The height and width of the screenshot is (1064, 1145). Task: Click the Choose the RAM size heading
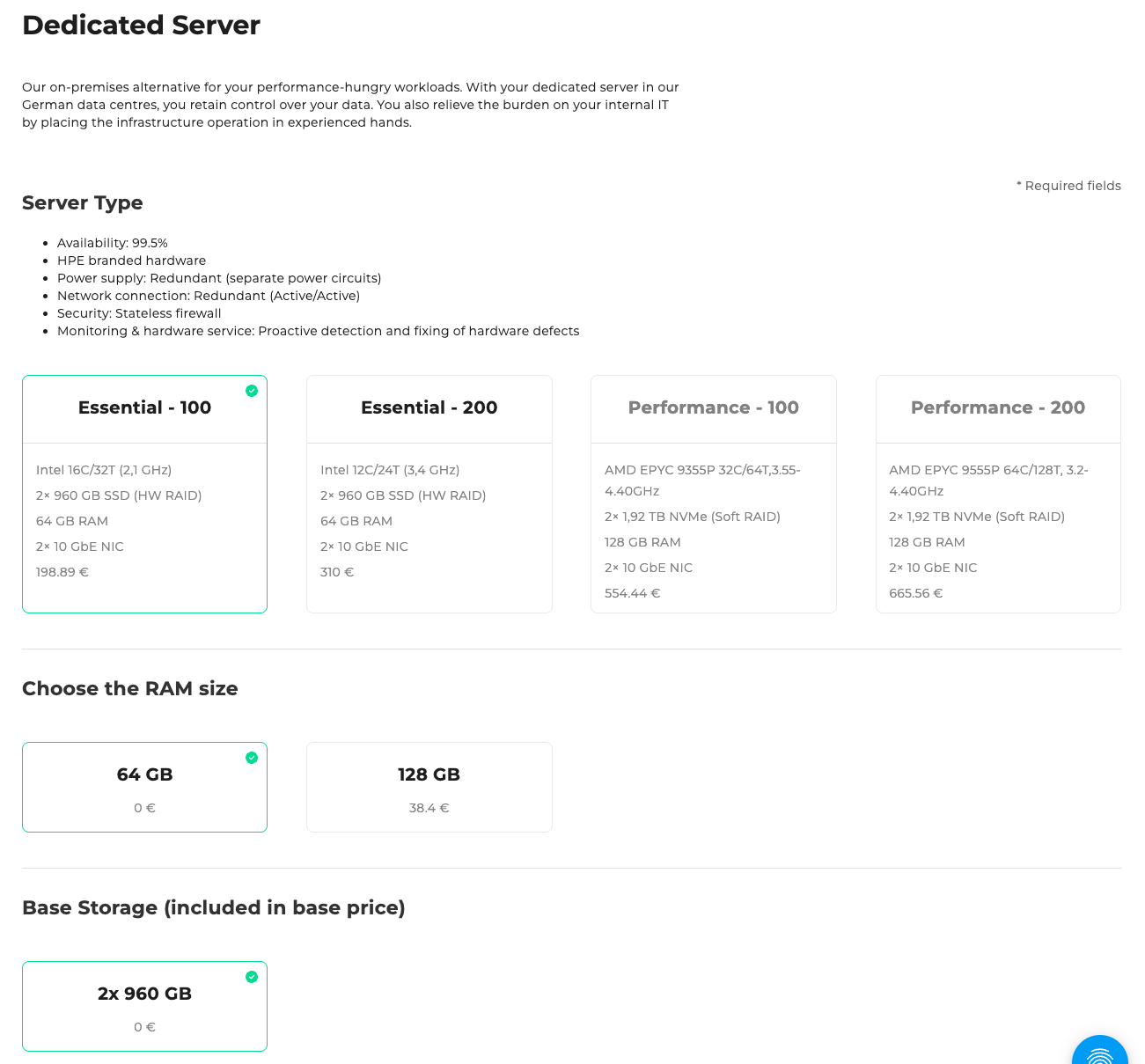(x=129, y=688)
